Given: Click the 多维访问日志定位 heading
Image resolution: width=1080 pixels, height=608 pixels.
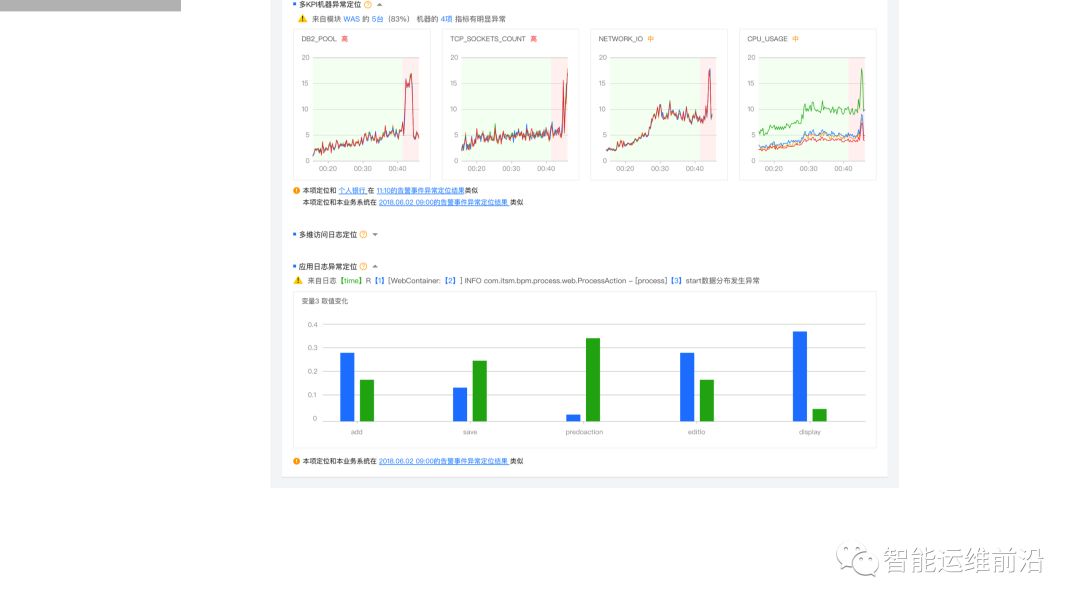Looking at the screenshot, I should (328, 235).
